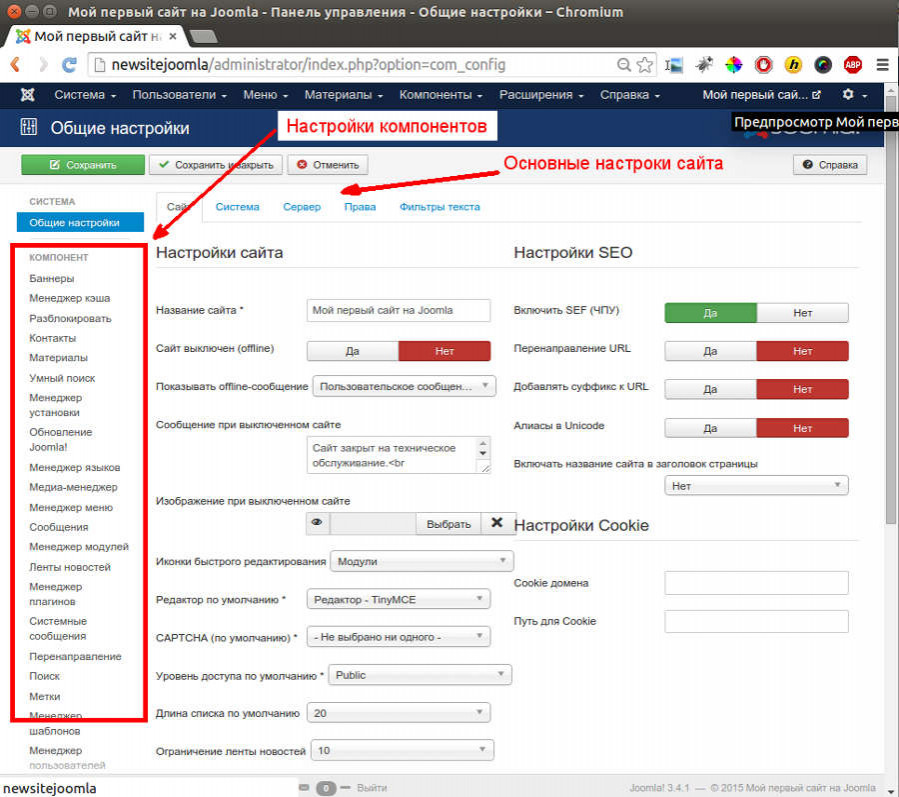Screen dimensions: 899x797
Task: Open the Chromium hamburger menu
Action: [x=882, y=65]
